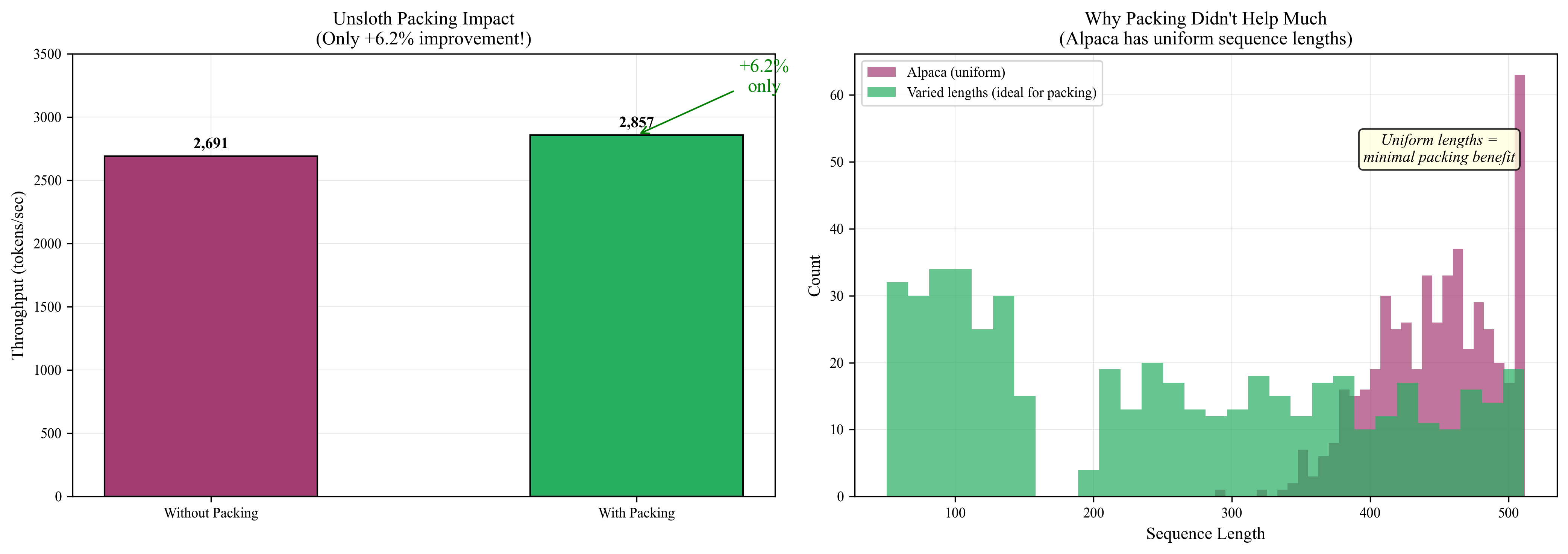Click the 3500 tick label on throughput axis

click(47, 54)
